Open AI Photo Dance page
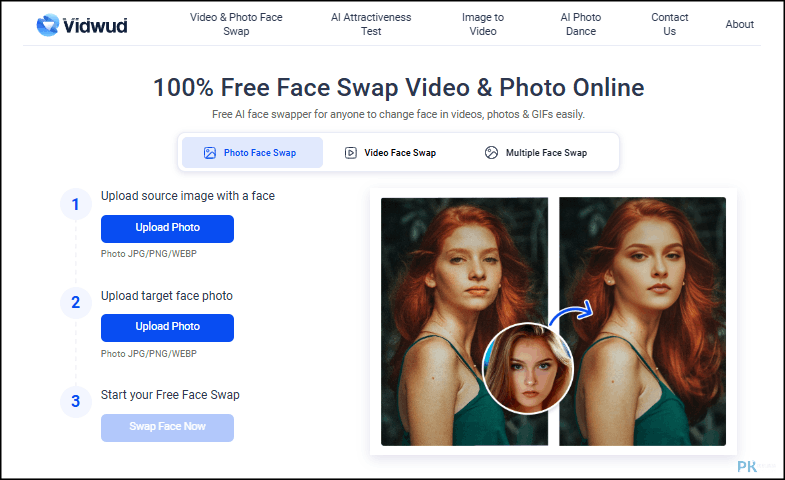The image size is (785, 480). (x=581, y=24)
